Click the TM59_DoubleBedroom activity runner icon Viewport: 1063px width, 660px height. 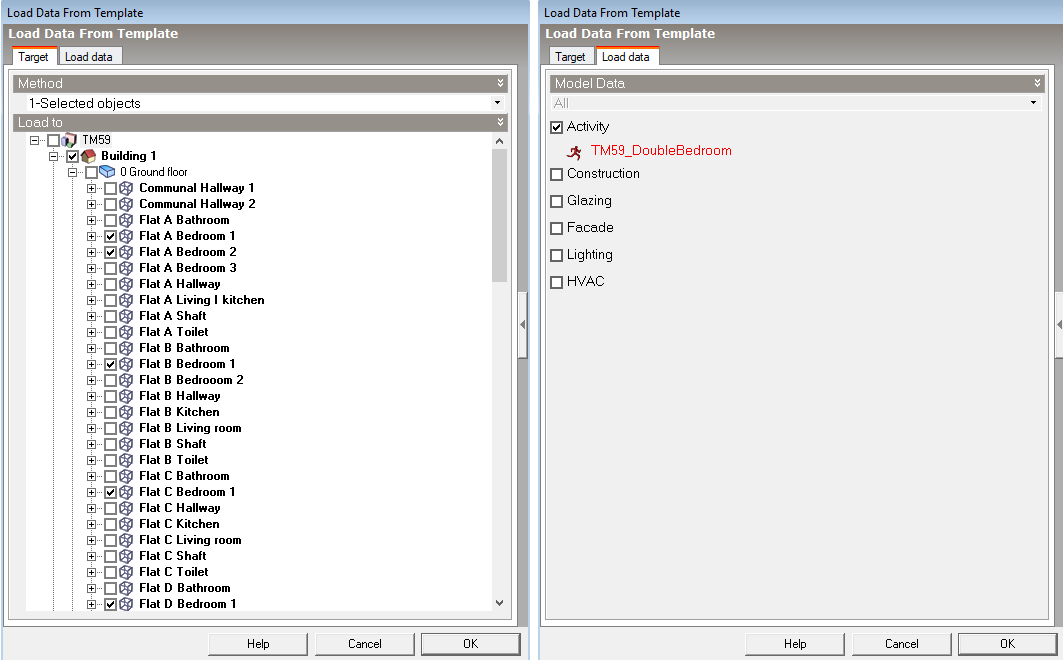tap(574, 151)
